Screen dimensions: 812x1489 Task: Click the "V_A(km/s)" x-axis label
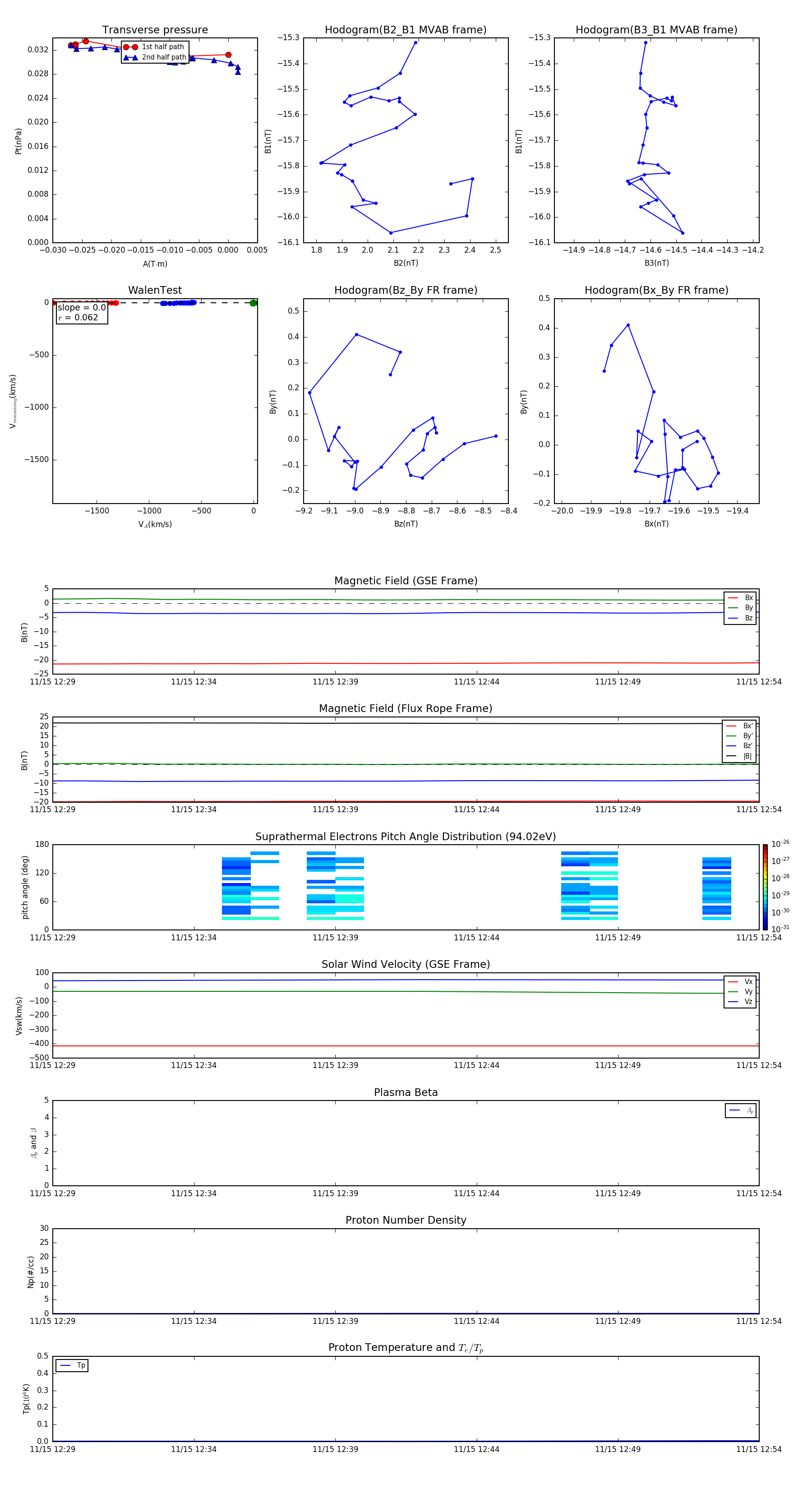(x=155, y=525)
